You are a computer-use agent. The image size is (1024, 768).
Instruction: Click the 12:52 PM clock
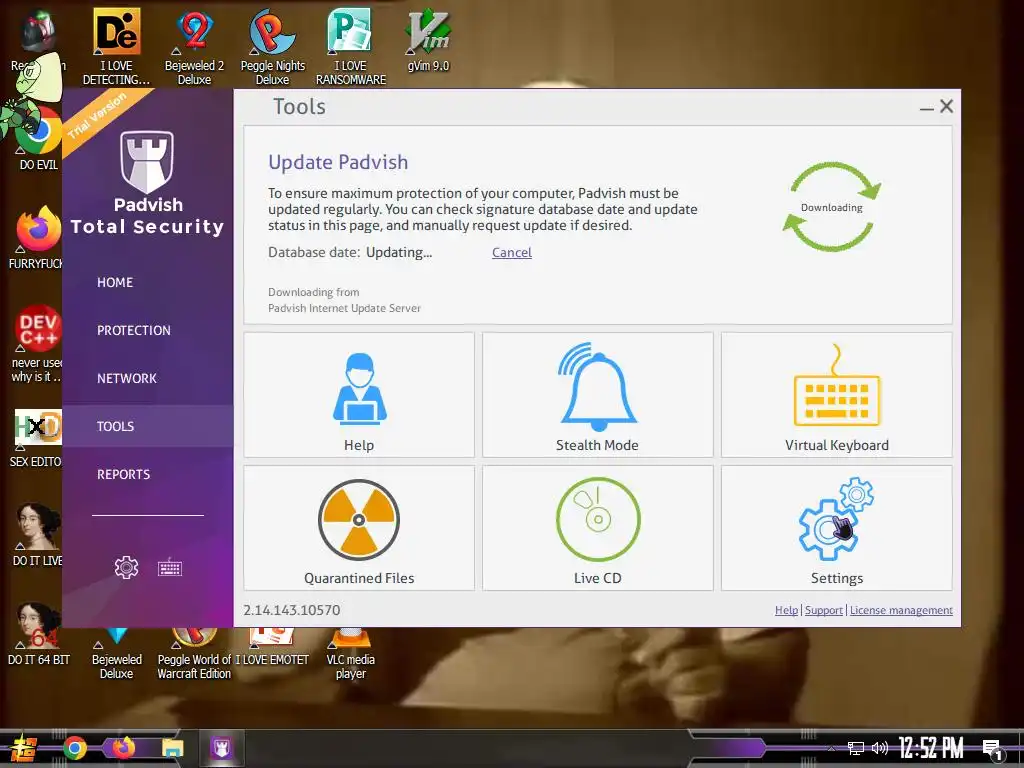[x=931, y=748]
